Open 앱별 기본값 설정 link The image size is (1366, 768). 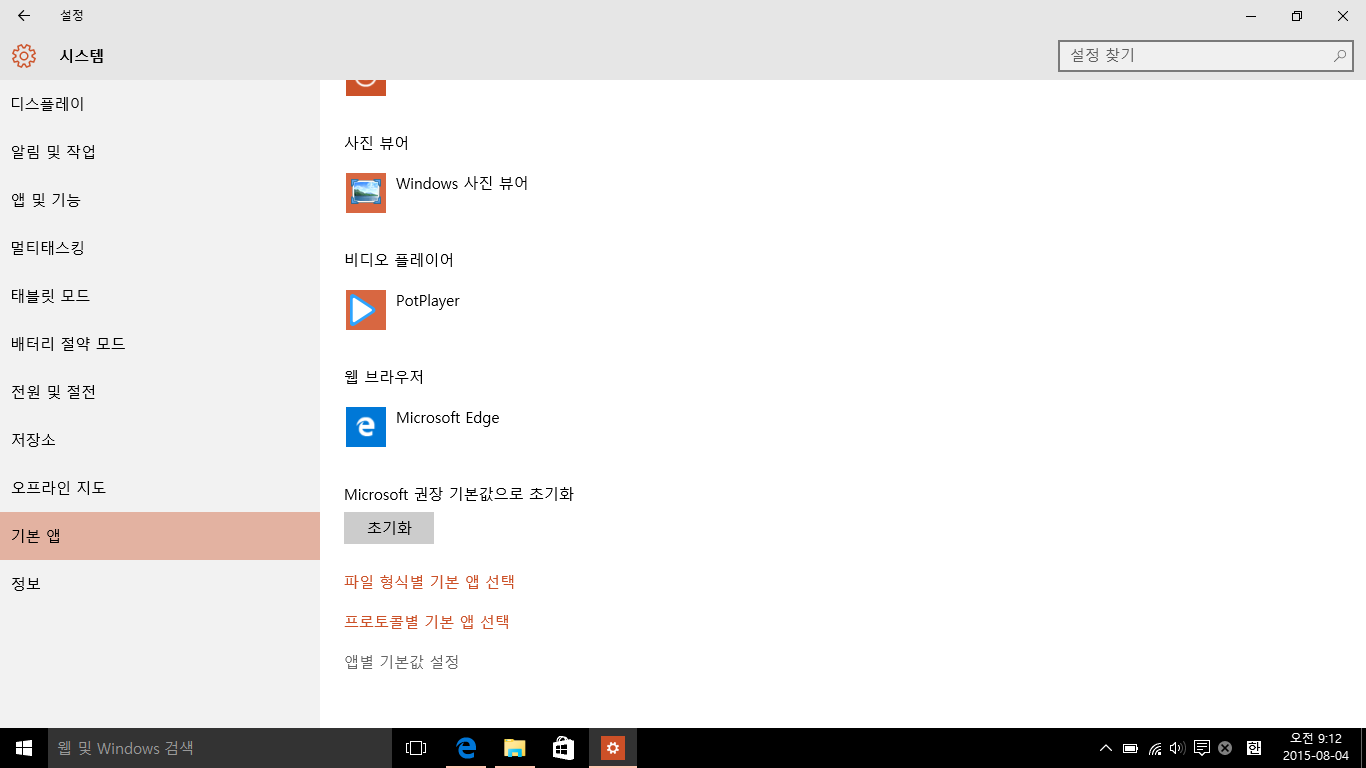pyautogui.click(x=402, y=662)
